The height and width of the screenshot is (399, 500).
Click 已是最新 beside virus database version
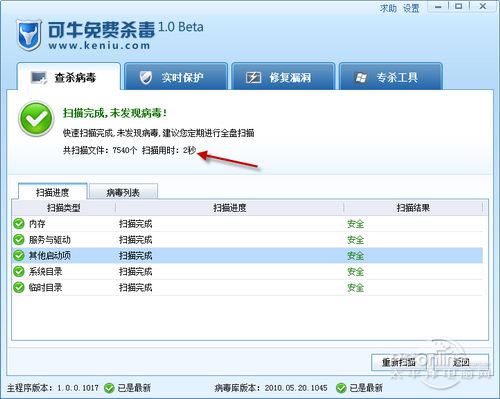(x=366, y=388)
